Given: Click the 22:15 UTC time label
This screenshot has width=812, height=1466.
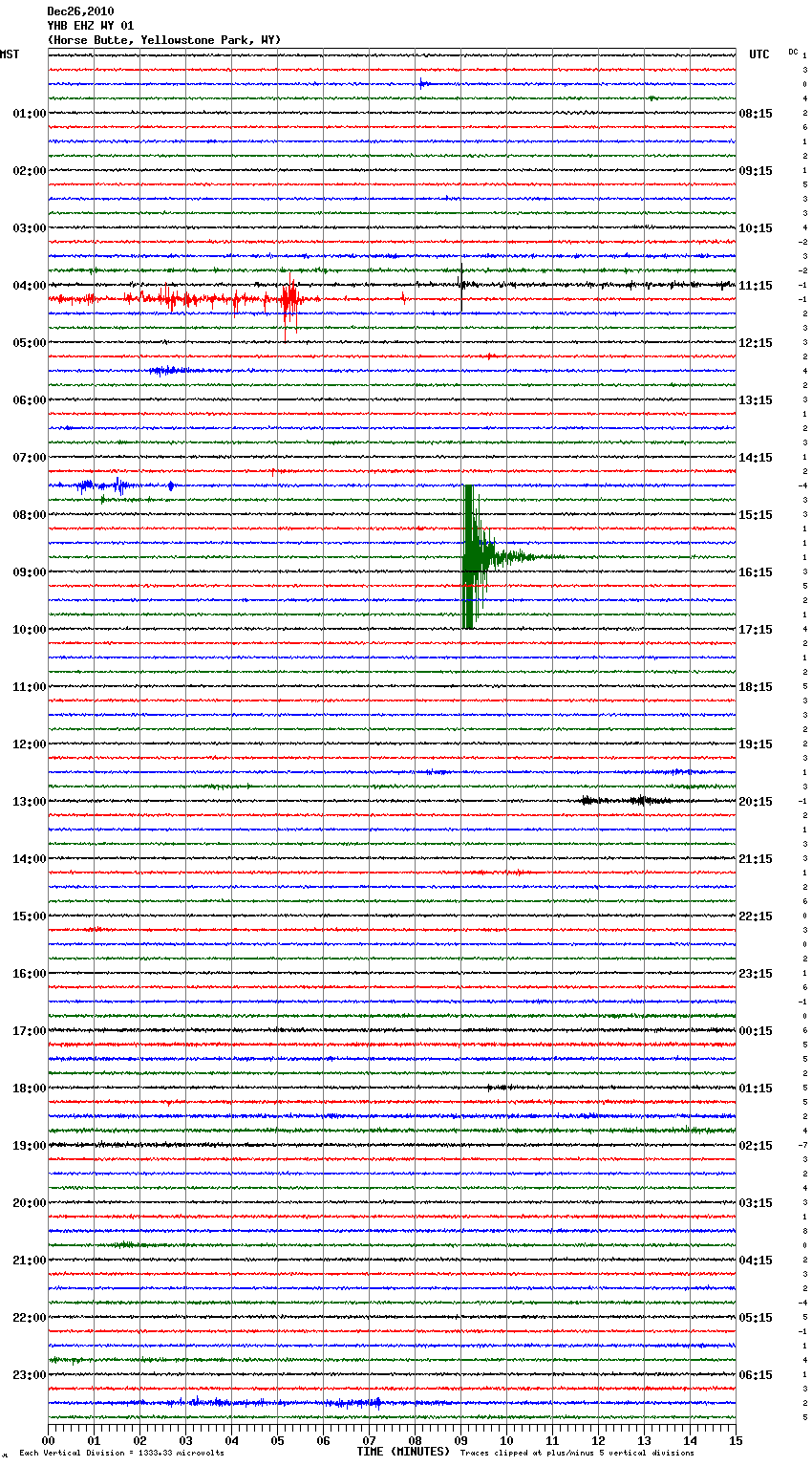Looking at the screenshot, I should tap(756, 916).
